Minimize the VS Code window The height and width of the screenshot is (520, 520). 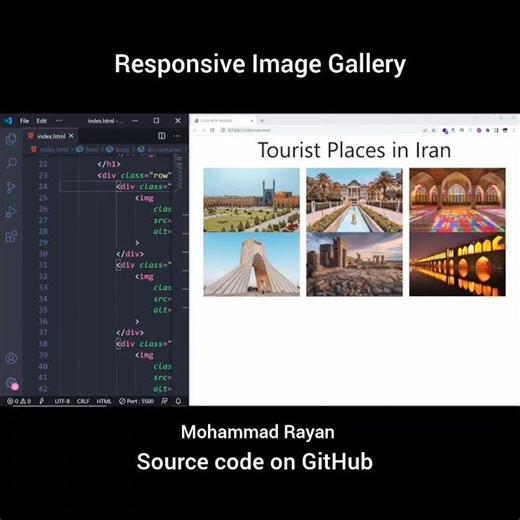[135, 120]
